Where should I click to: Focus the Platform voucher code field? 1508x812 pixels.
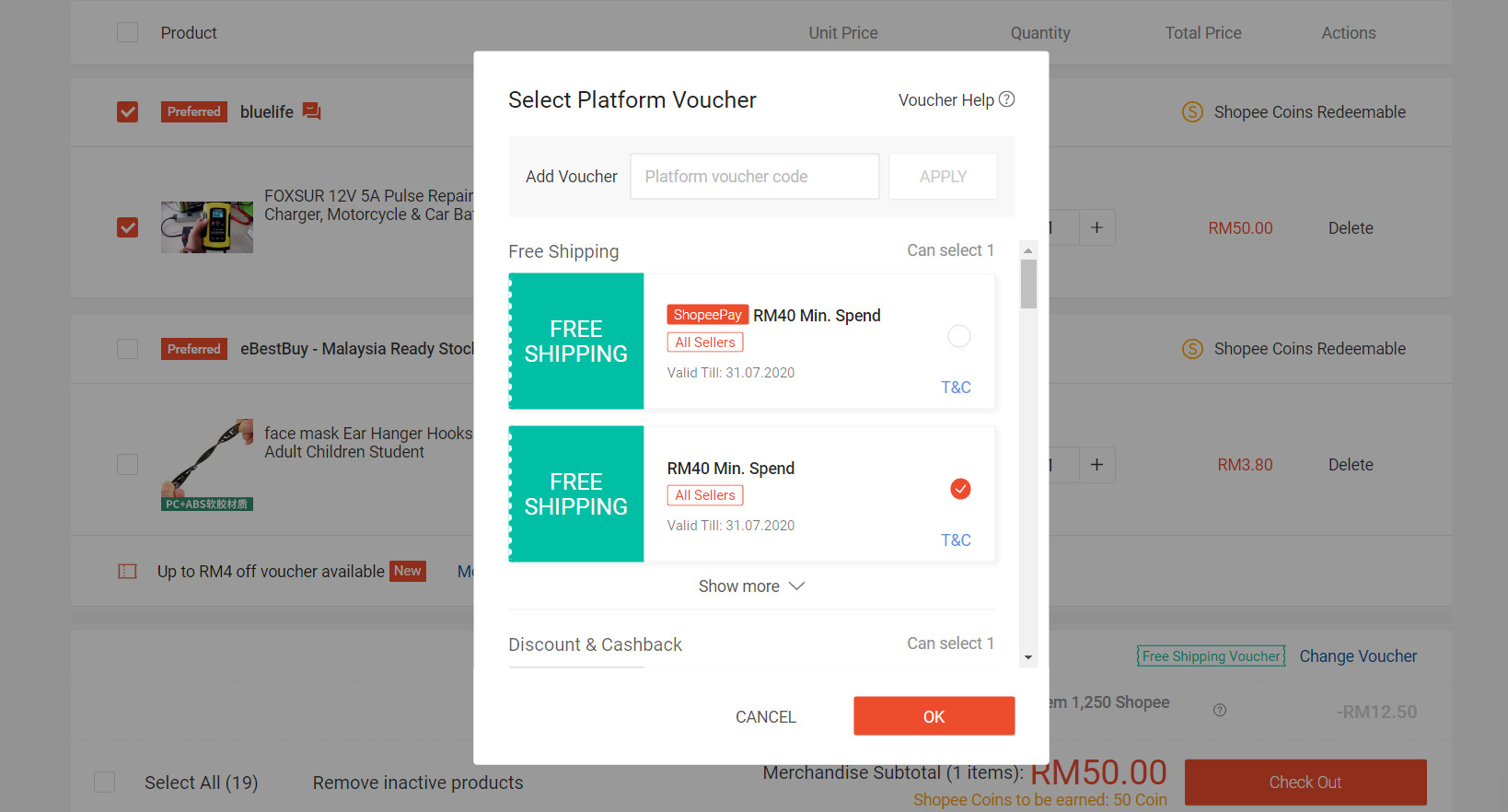tap(755, 177)
